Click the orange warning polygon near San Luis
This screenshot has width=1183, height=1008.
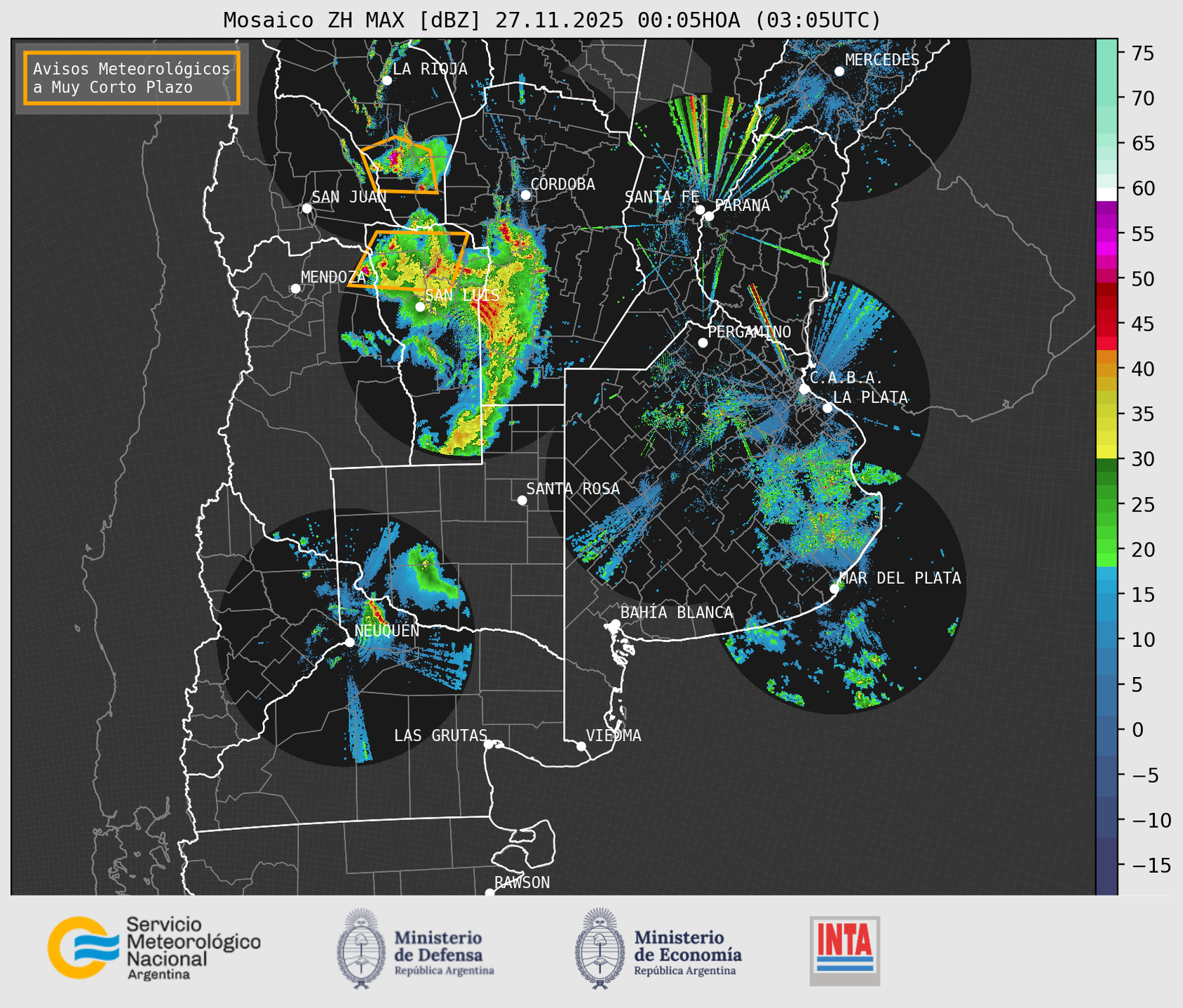pos(409,259)
